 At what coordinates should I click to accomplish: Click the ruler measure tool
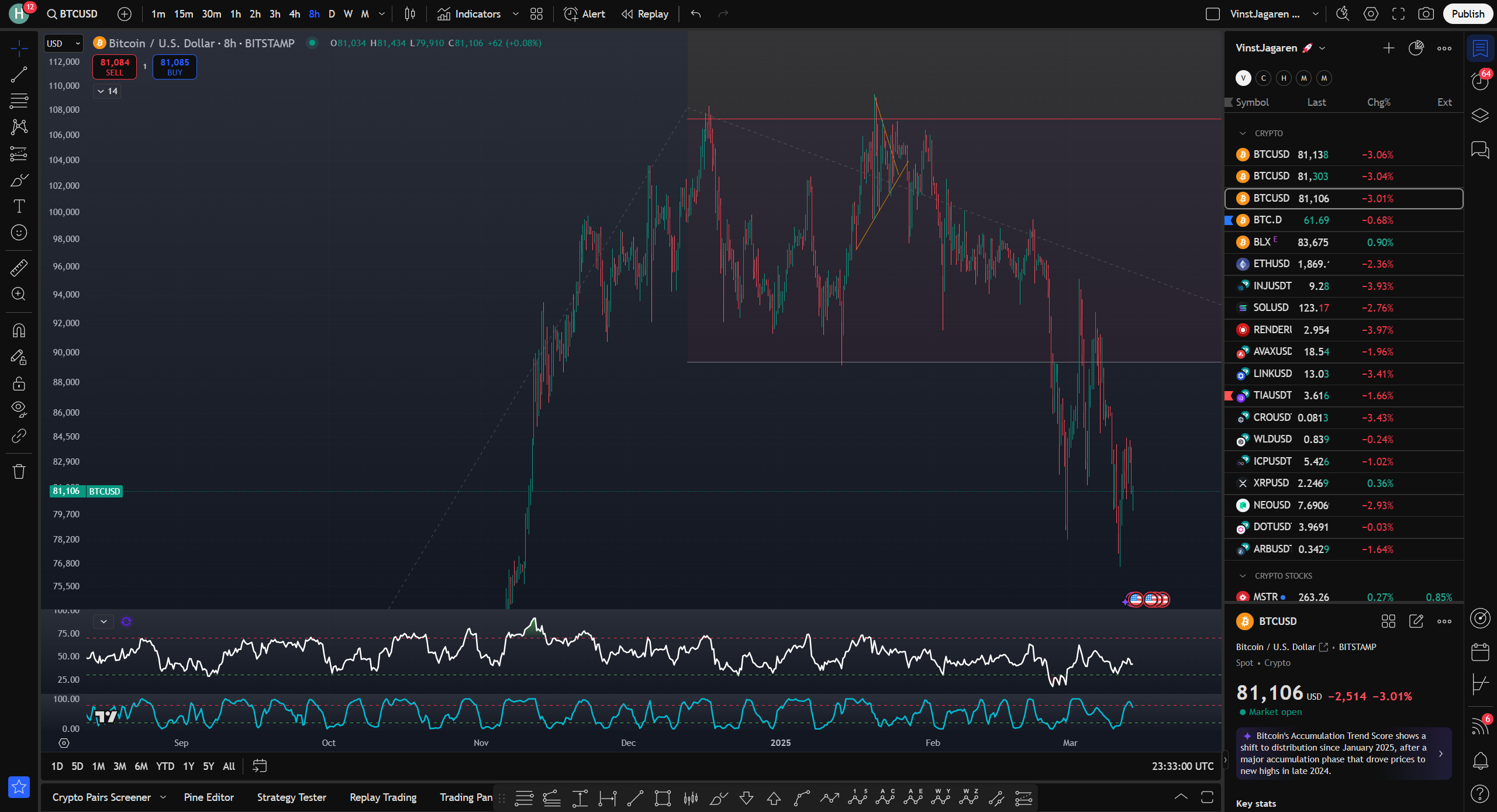point(19,268)
